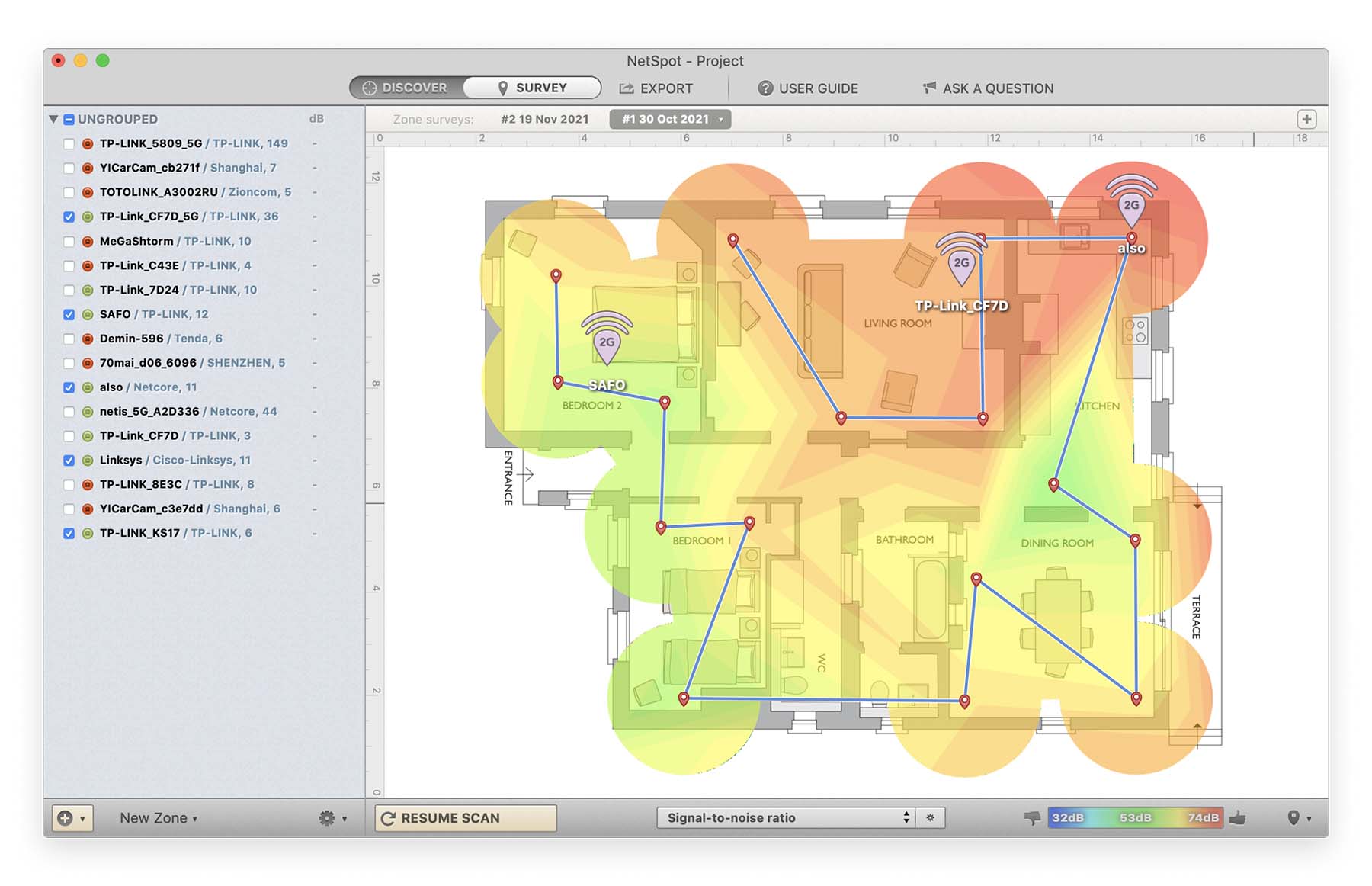Click the green status dot for TP-Link_7D24

click(x=88, y=290)
